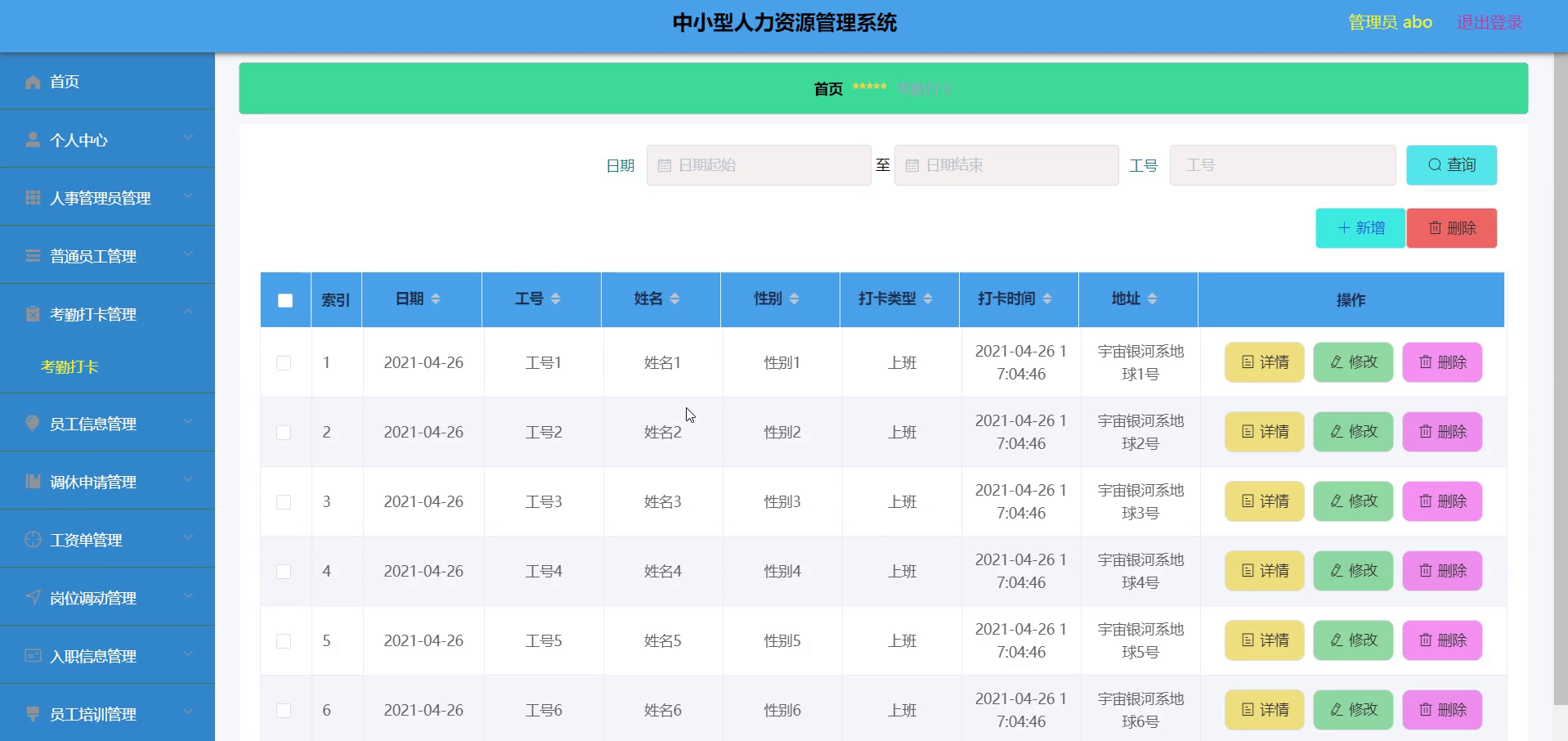Sort by 姓名 column arrows
This screenshot has height=741, width=1568.
(675, 299)
